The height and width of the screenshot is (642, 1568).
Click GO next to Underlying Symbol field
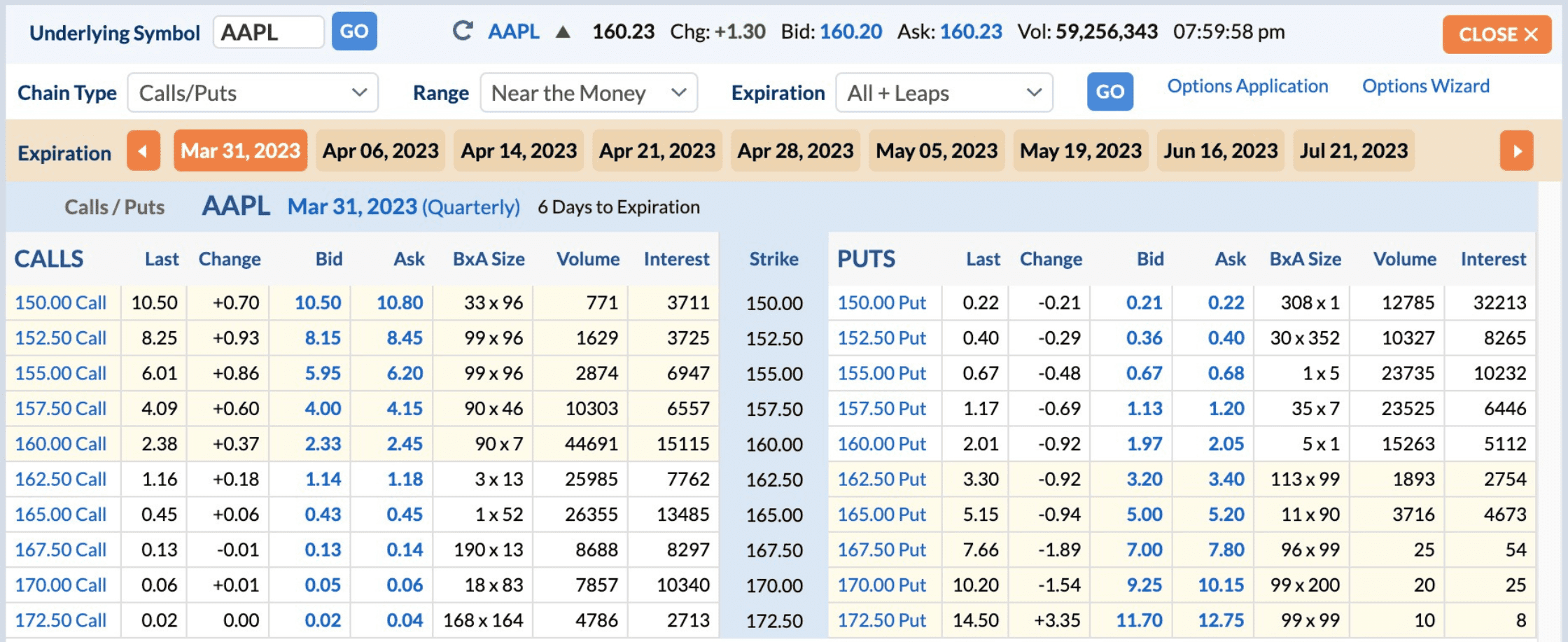[354, 32]
